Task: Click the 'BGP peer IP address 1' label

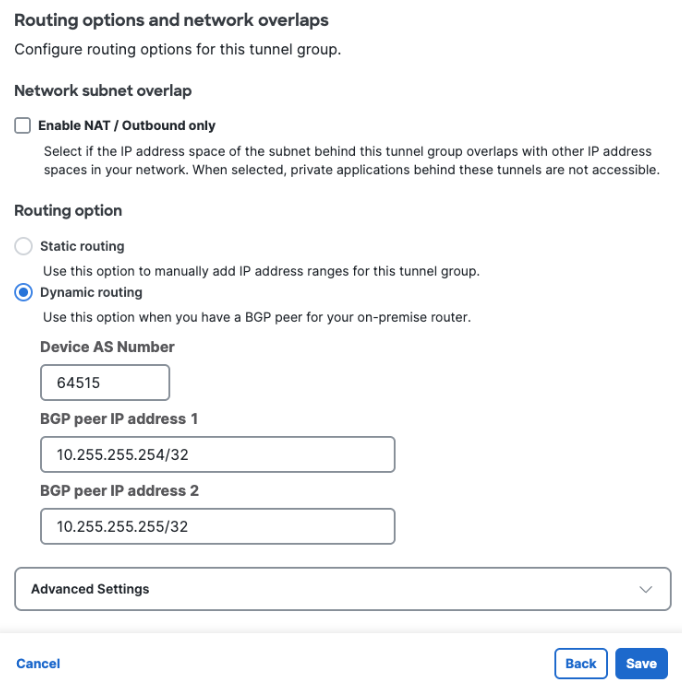Action: tap(119, 419)
